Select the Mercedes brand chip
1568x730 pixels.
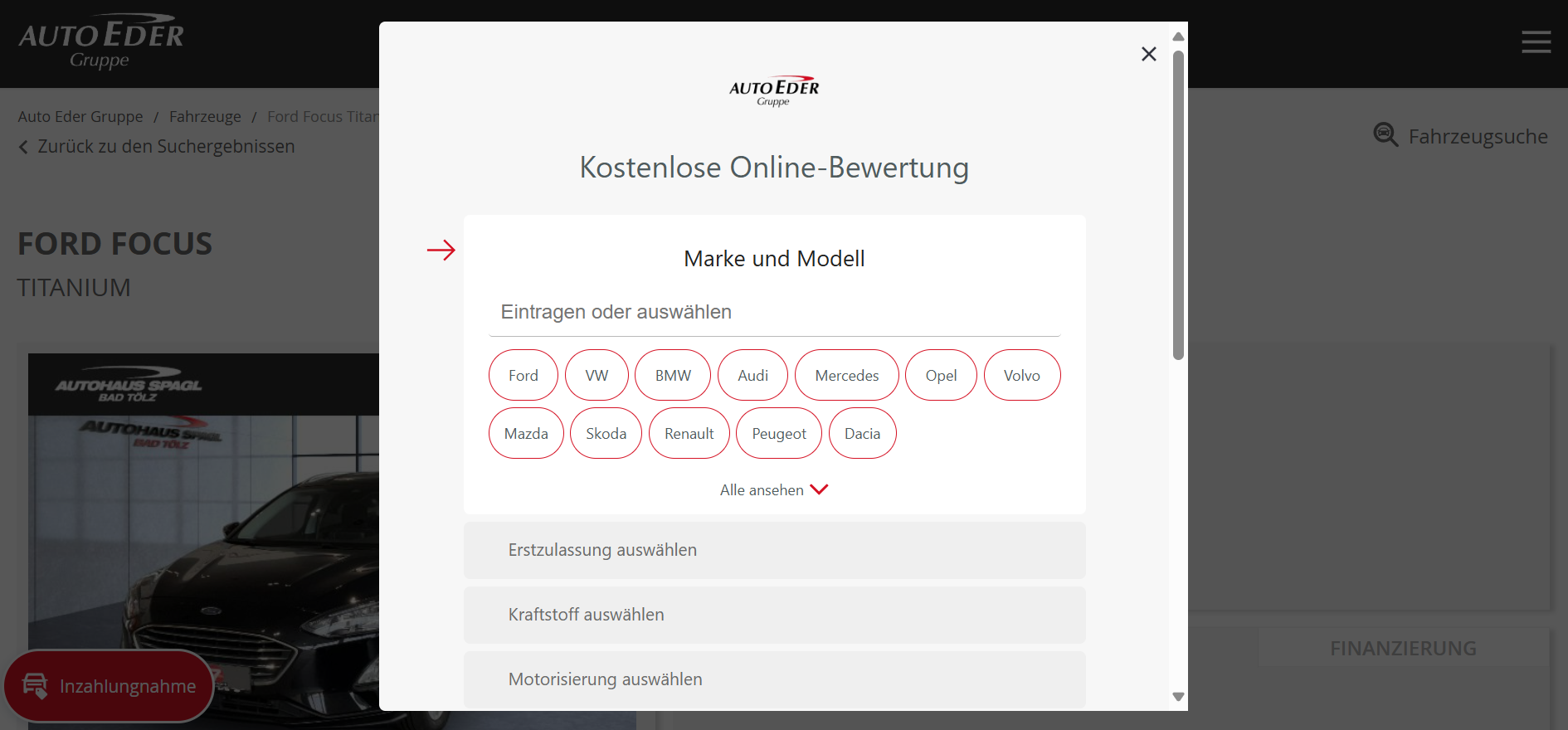point(847,375)
